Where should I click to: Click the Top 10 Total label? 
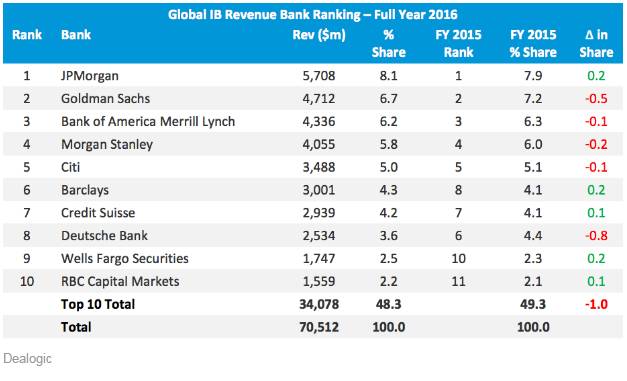tap(98, 304)
